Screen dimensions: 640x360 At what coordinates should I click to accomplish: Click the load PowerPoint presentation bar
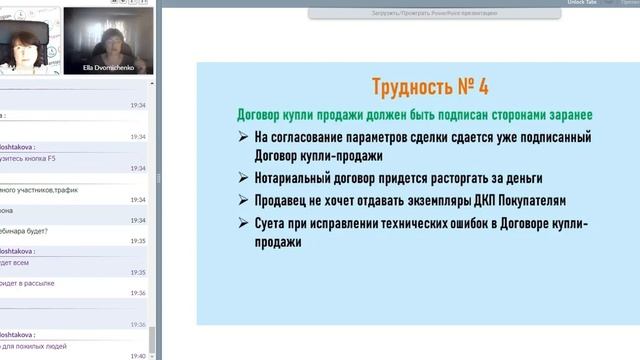(434, 13)
